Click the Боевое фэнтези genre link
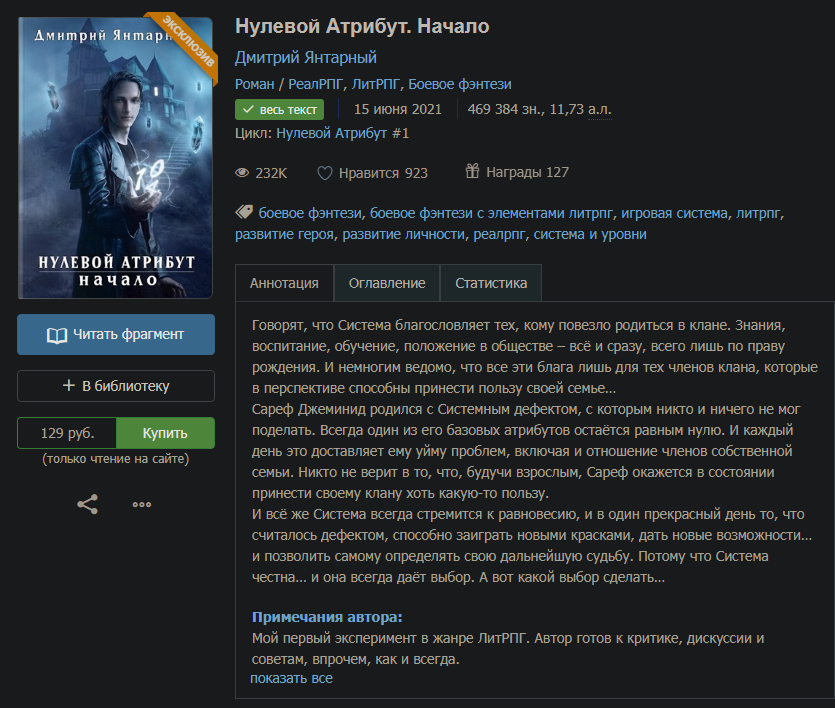This screenshot has height=708, width=835. [460, 84]
